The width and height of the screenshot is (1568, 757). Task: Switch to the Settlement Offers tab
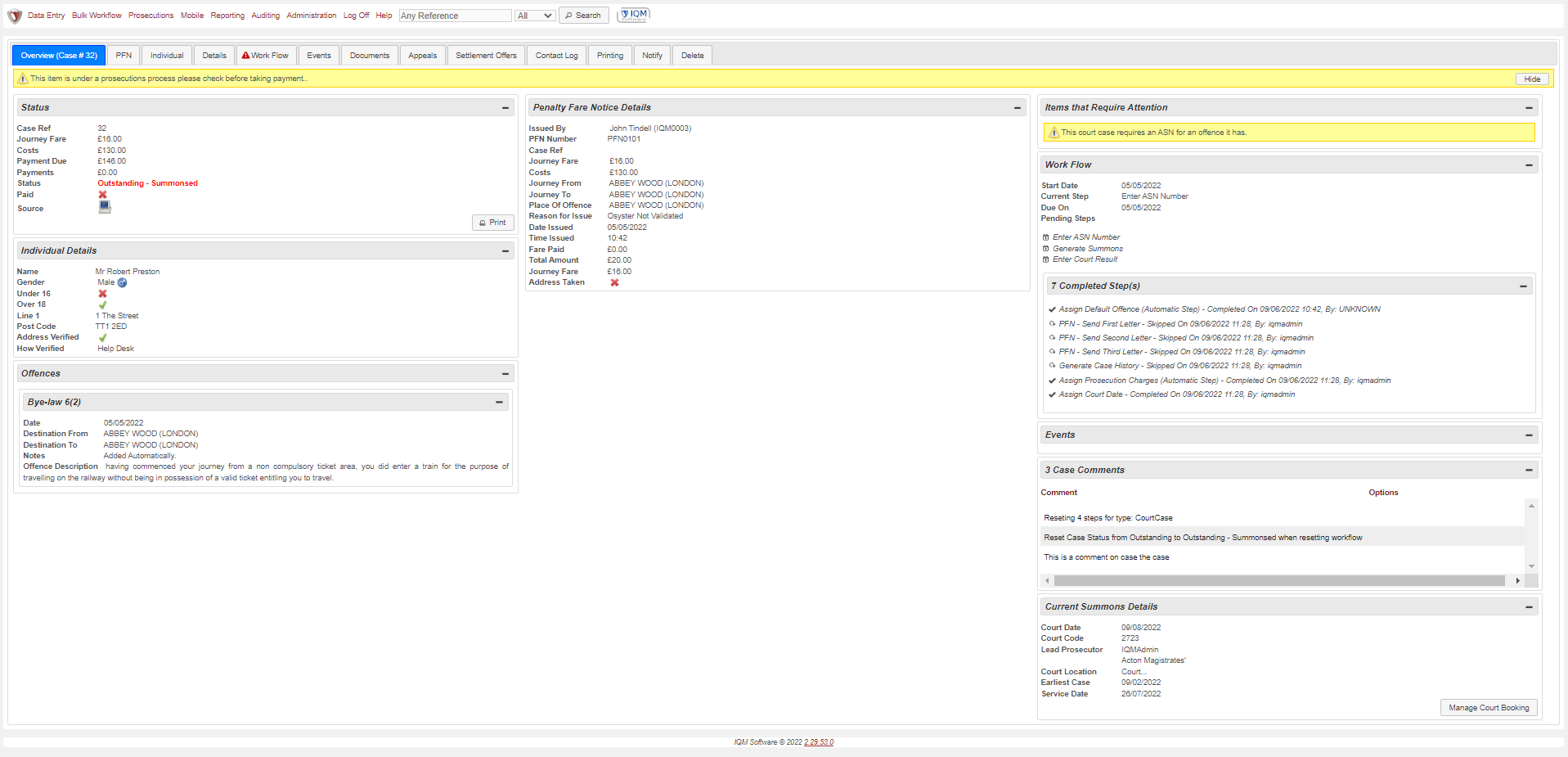(x=486, y=56)
